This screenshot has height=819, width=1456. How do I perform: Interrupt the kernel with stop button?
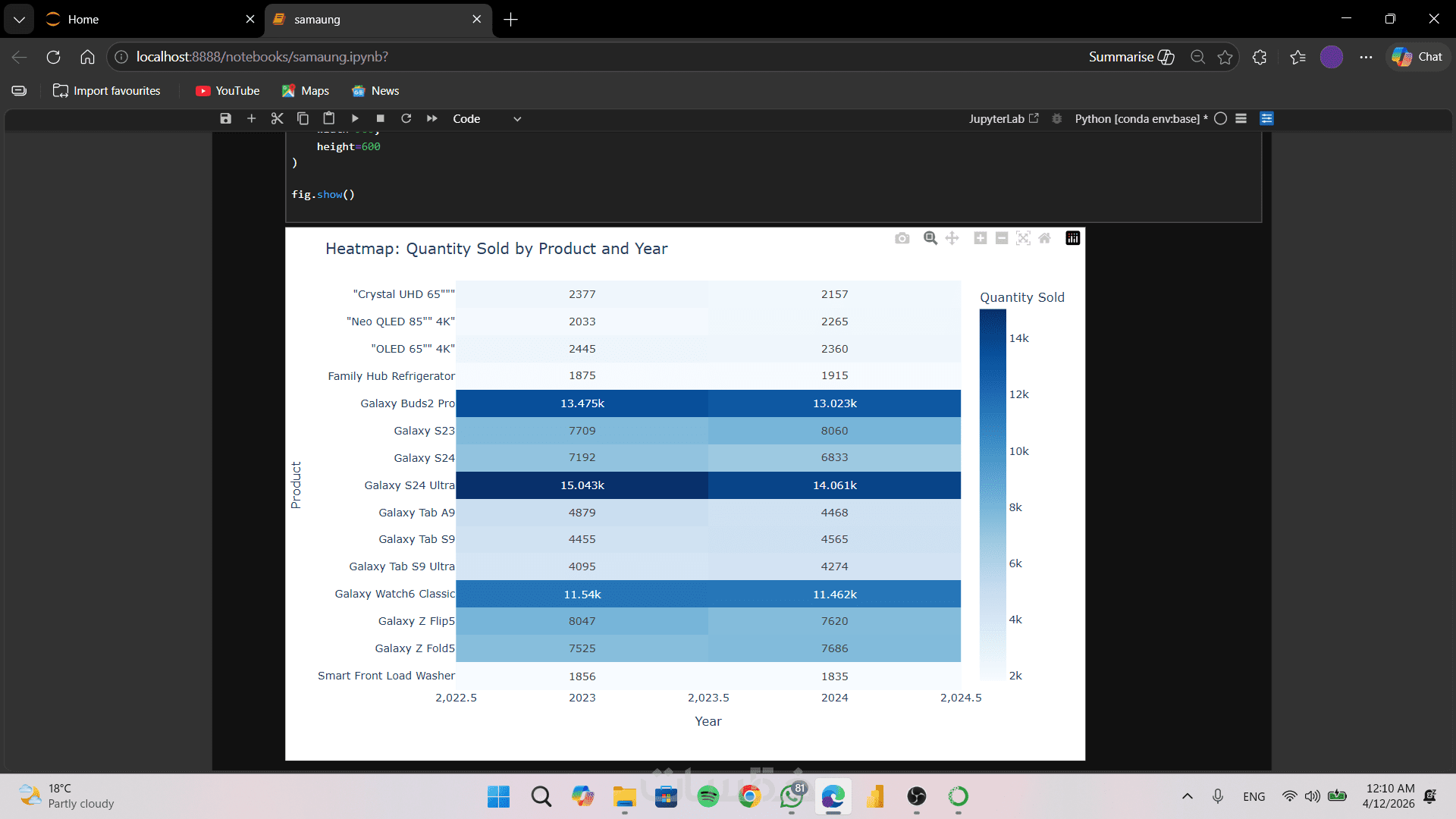pos(381,118)
